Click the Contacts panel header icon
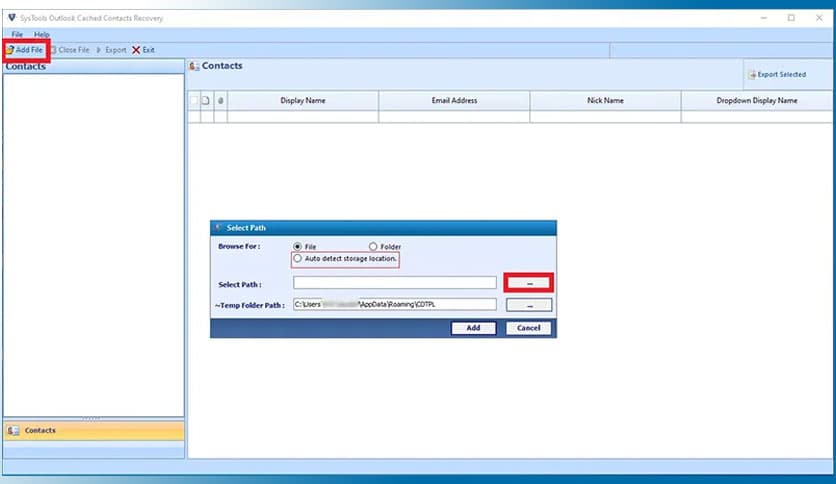Viewport: 836px width, 484px height. 194,66
